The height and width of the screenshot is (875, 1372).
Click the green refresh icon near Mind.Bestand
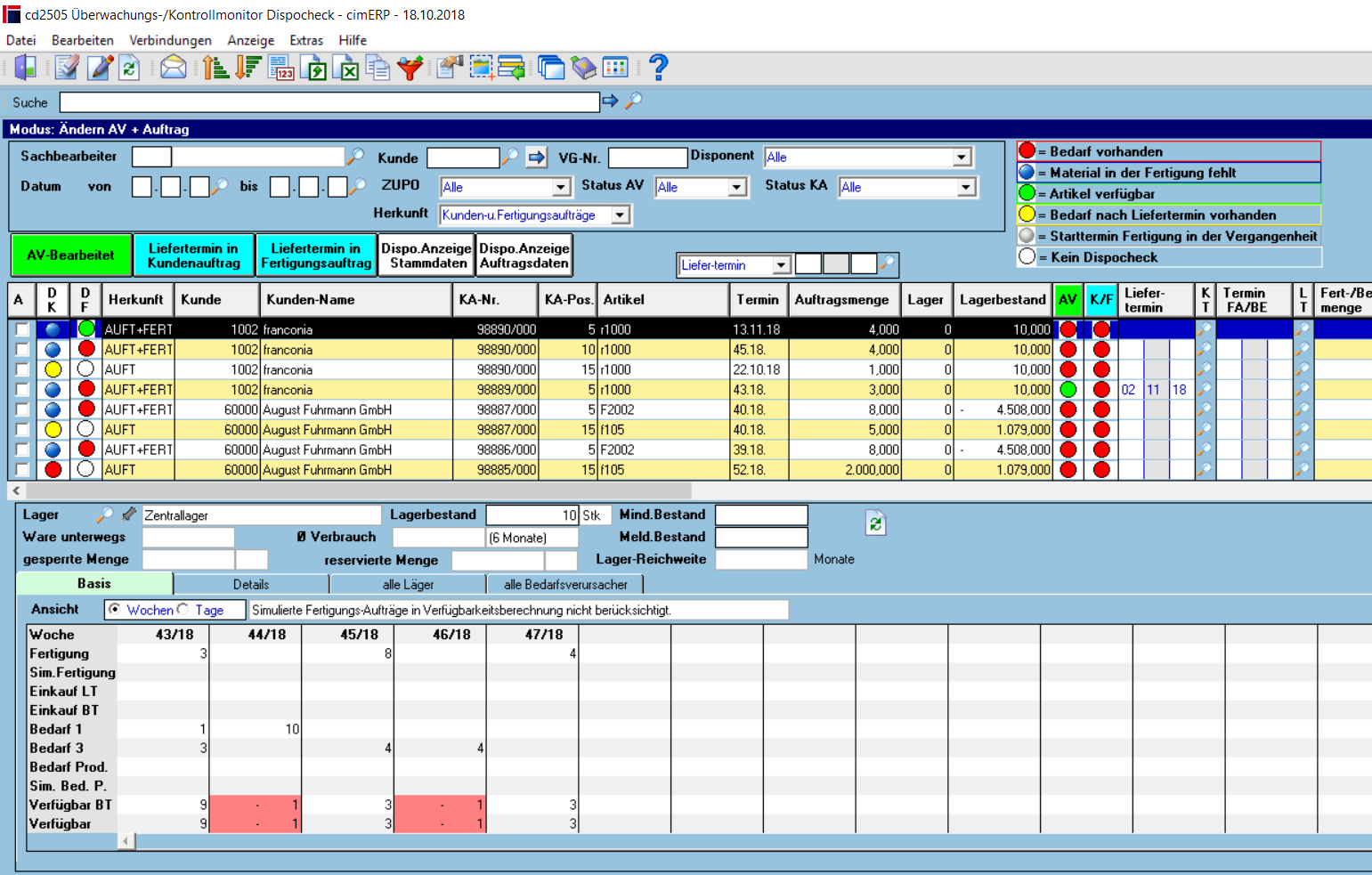[x=875, y=523]
